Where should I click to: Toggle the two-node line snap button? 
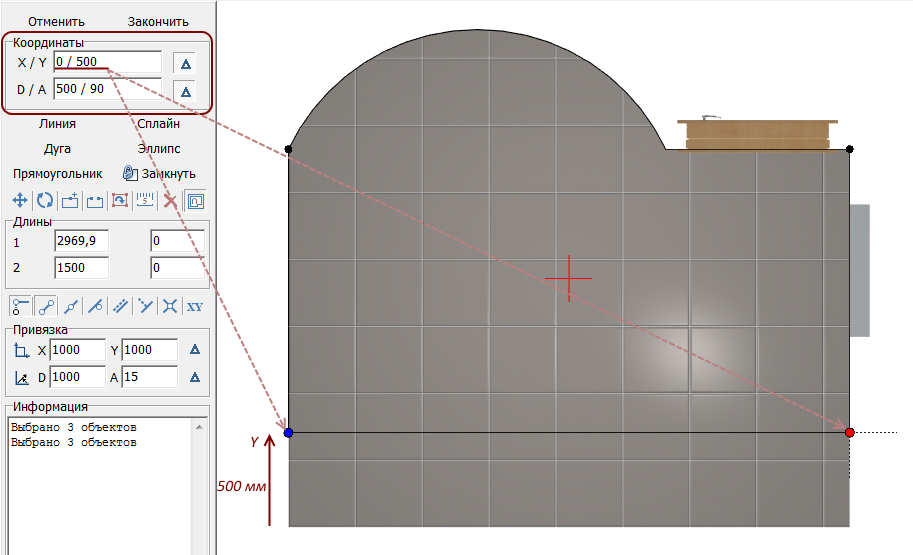(x=44, y=306)
